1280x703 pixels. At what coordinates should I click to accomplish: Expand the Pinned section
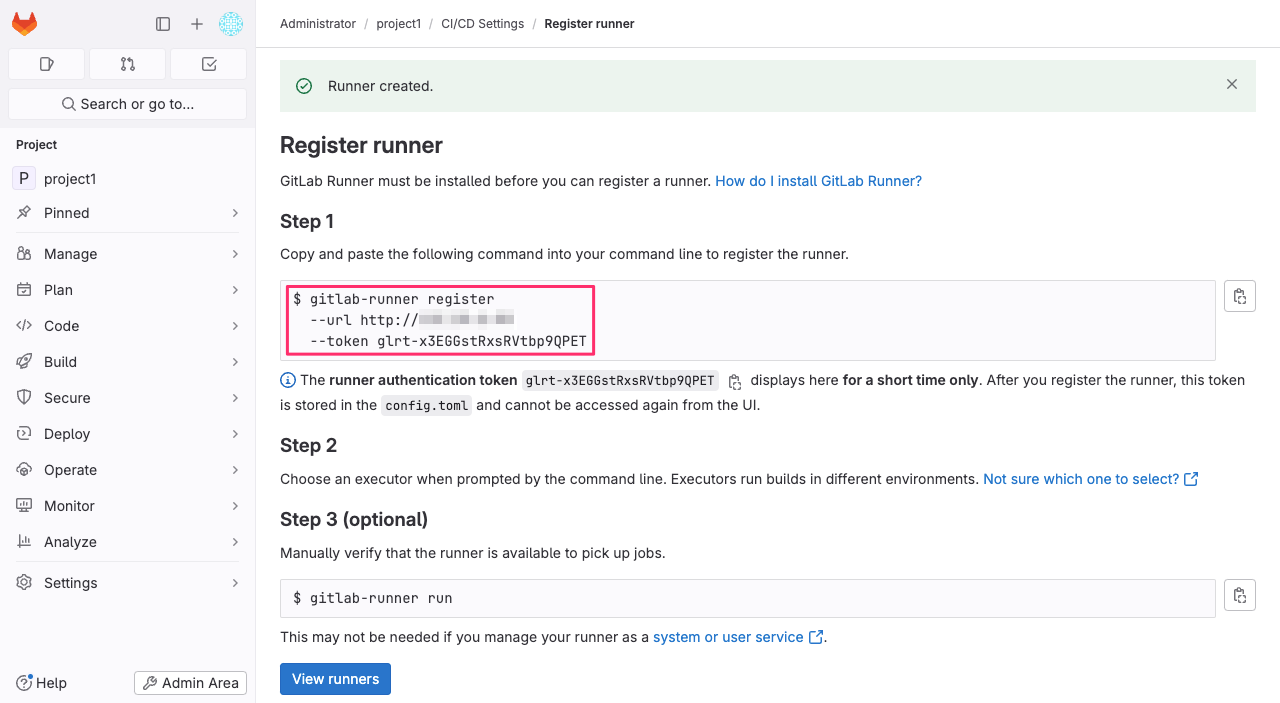128,213
